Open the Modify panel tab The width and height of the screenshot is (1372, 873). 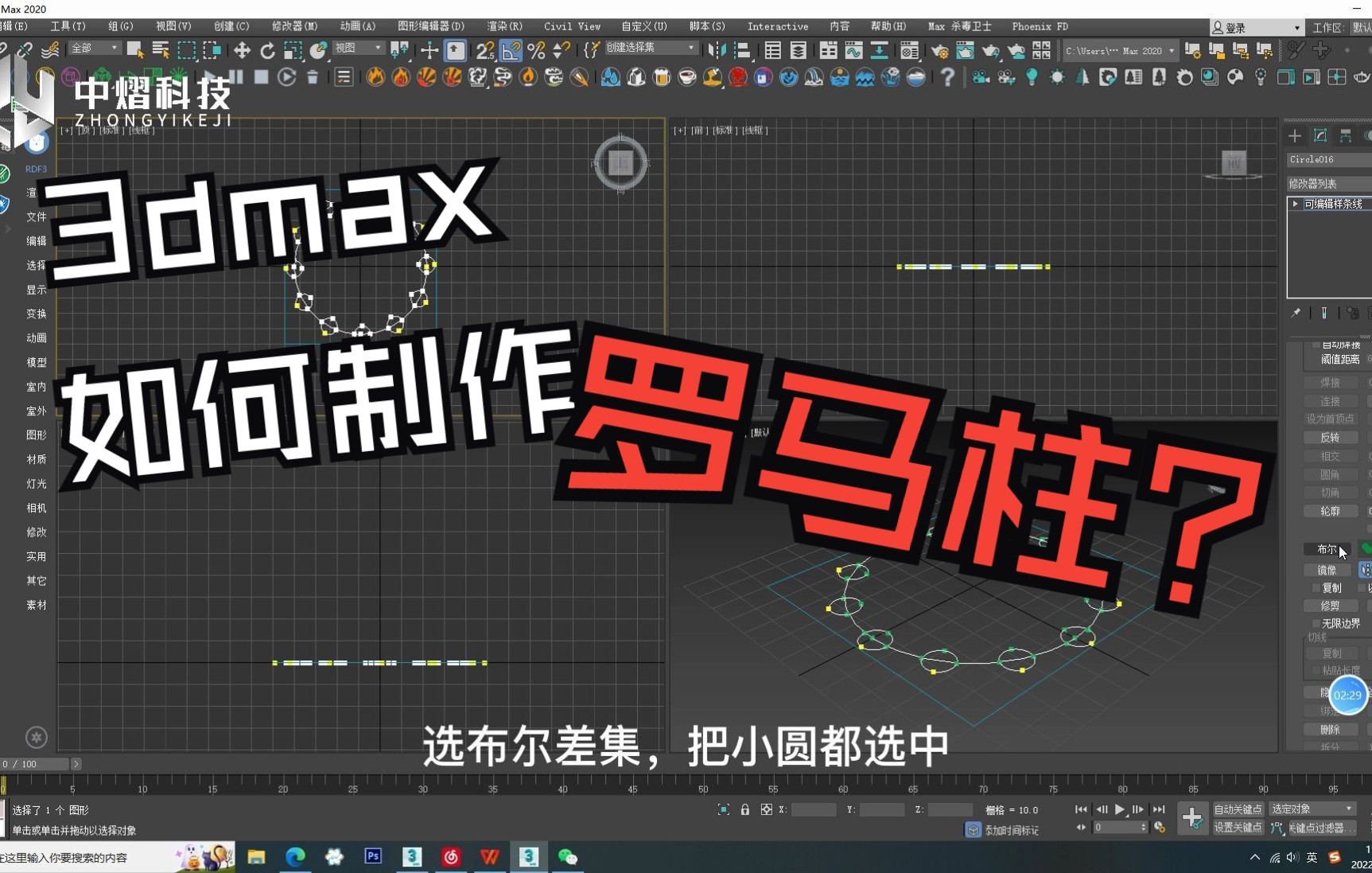point(1320,135)
